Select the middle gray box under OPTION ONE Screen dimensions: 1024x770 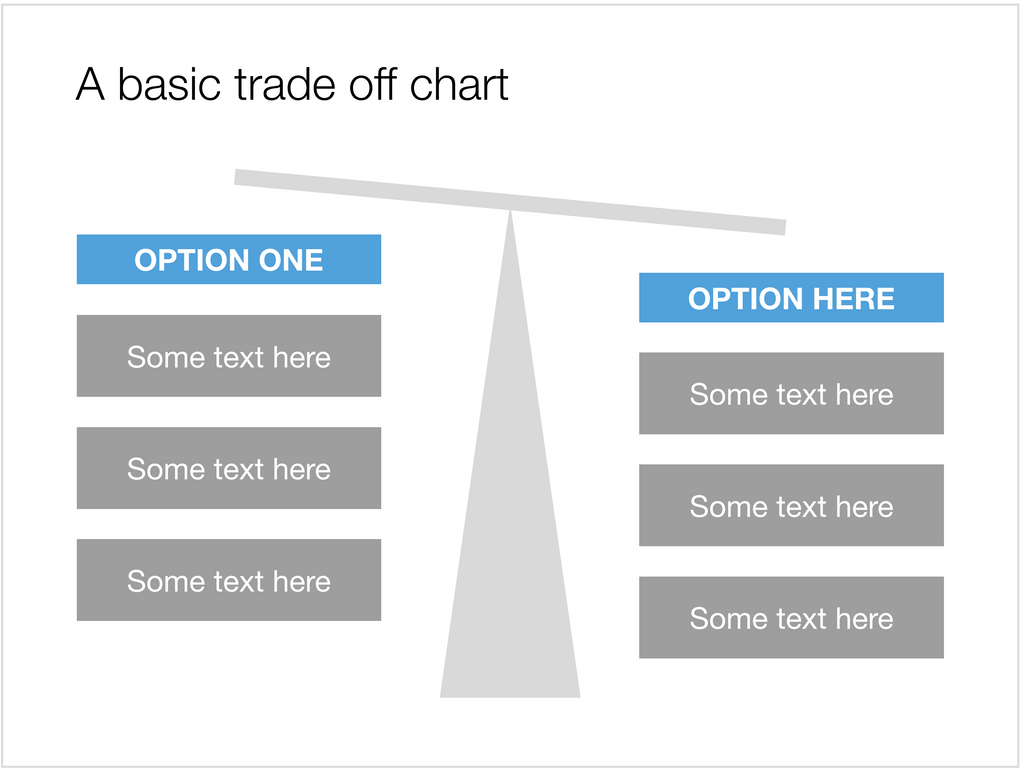click(229, 468)
